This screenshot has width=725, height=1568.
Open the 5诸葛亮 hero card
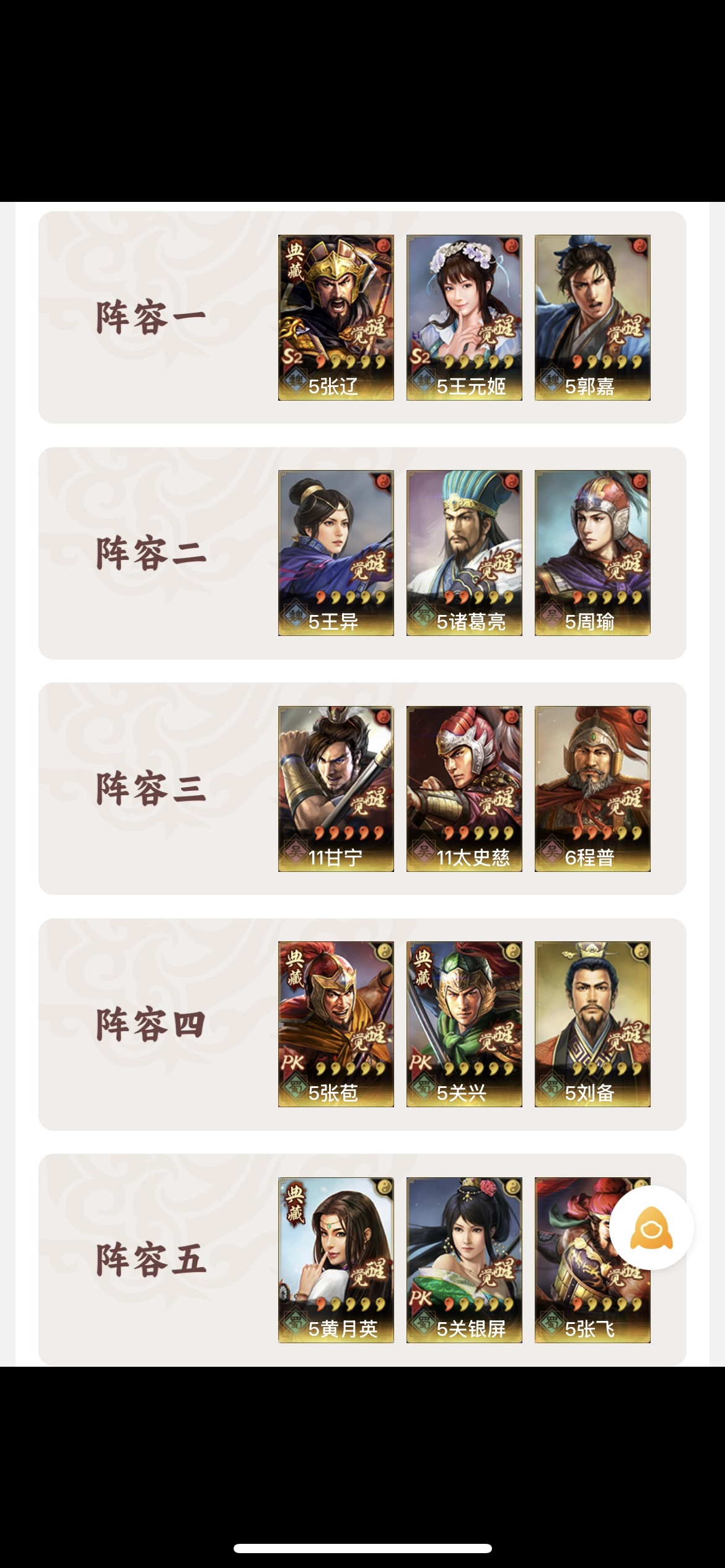(464, 553)
